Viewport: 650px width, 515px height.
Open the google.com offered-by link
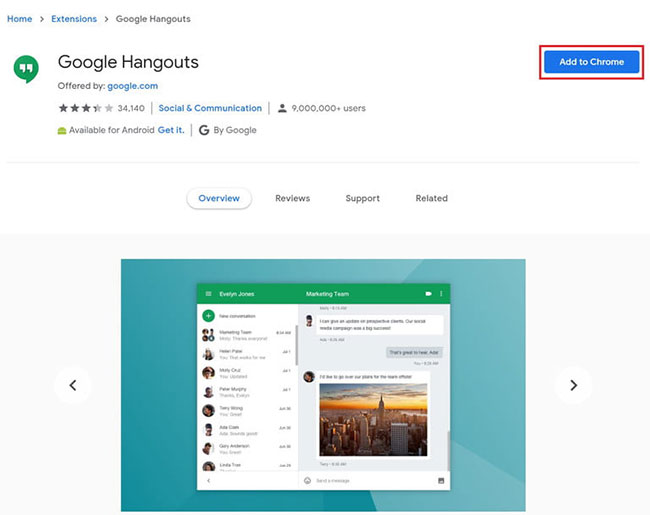click(x=133, y=86)
